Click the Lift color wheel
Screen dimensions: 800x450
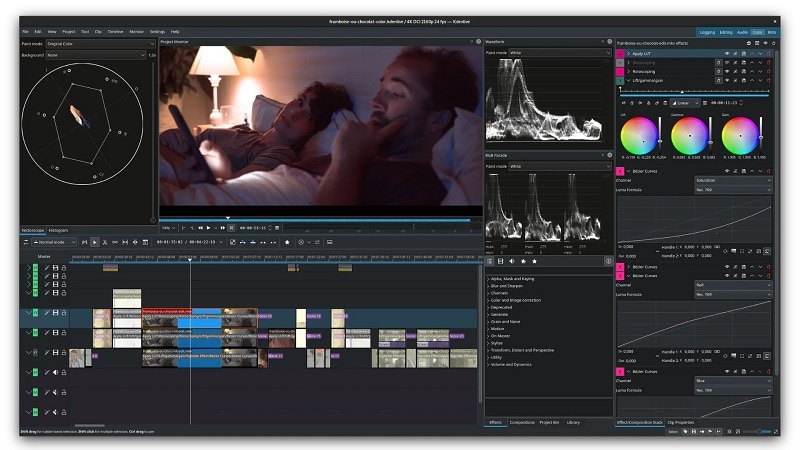pos(638,136)
